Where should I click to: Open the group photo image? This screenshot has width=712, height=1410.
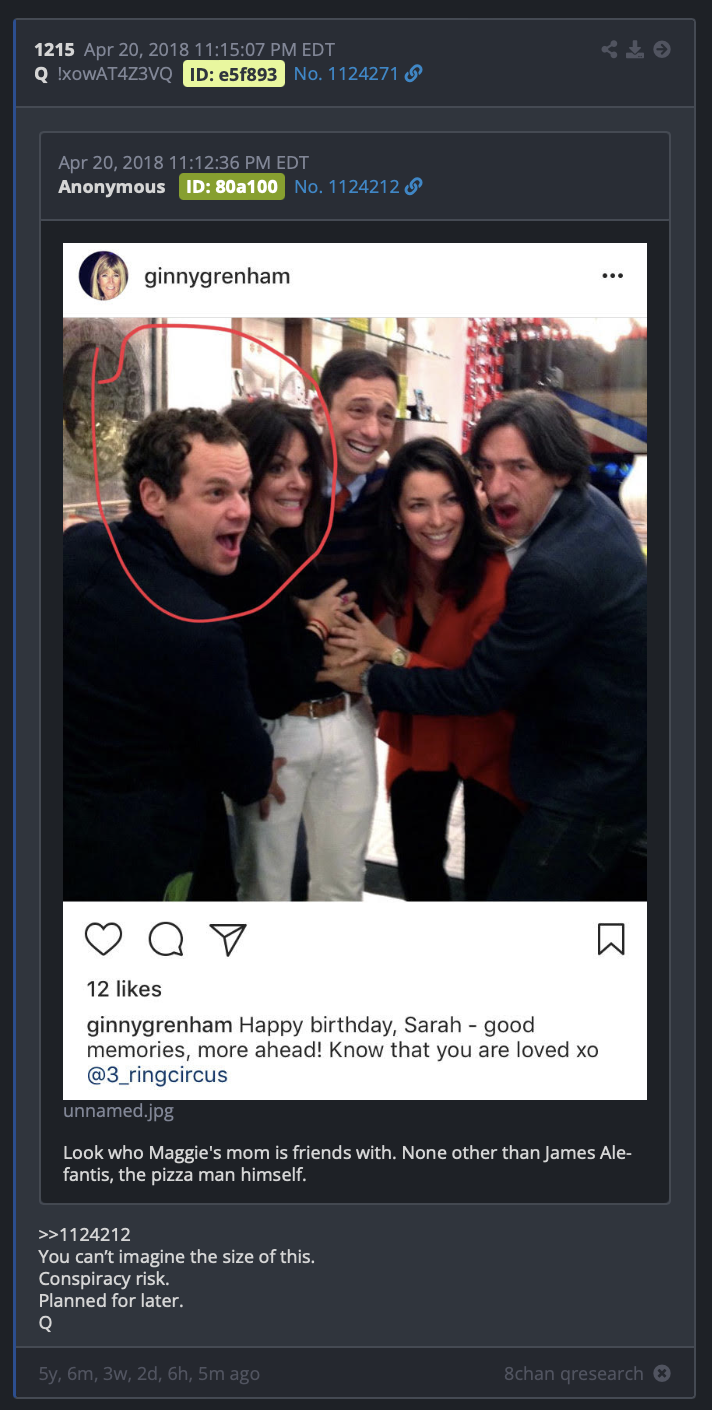[x=355, y=609]
